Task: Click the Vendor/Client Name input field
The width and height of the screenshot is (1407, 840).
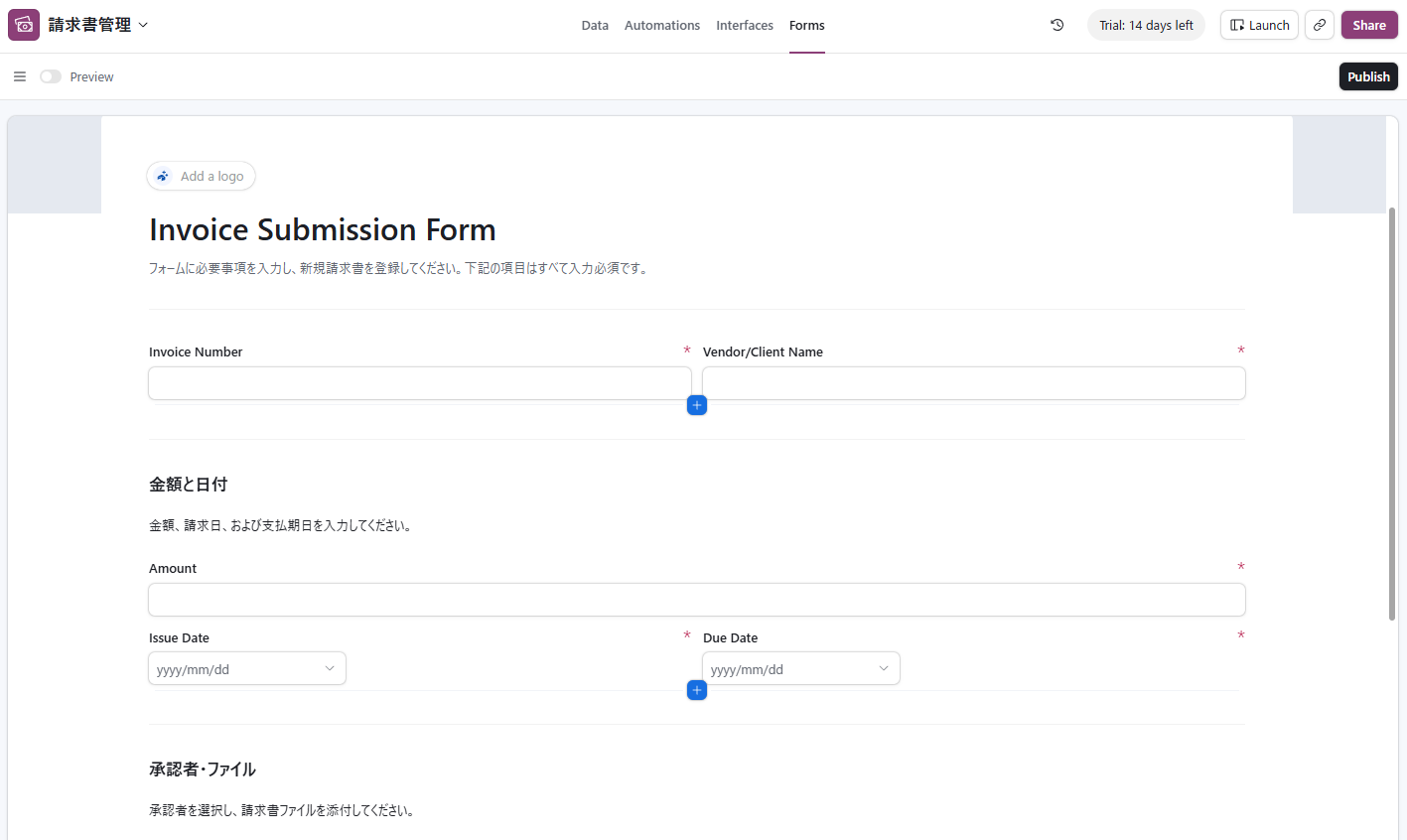Action: [974, 383]
